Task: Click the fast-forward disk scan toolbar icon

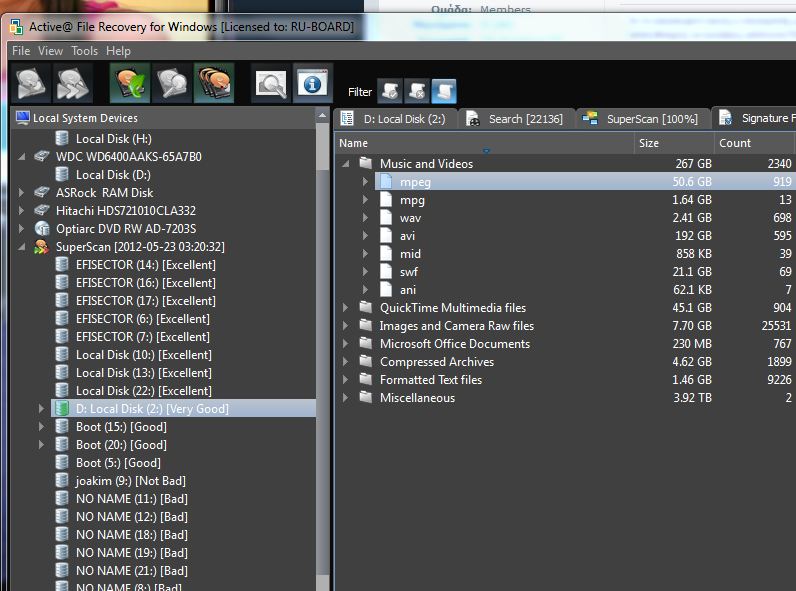Action: (x=73, y=83)
